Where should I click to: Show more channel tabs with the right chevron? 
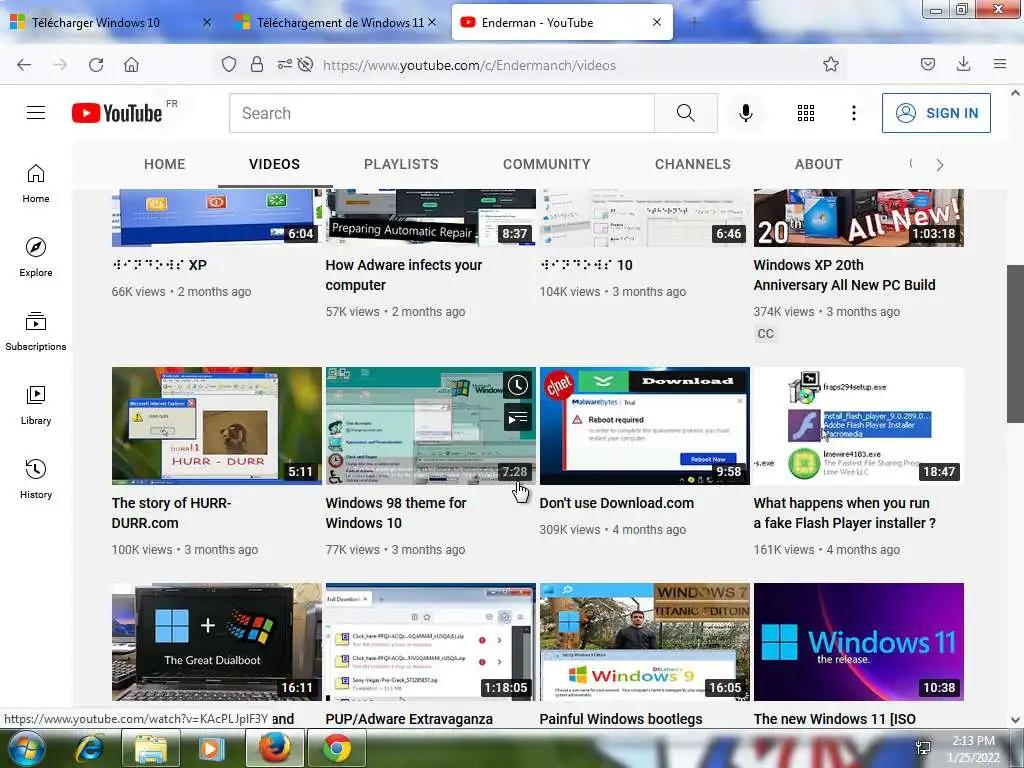(x=940, y=165)
